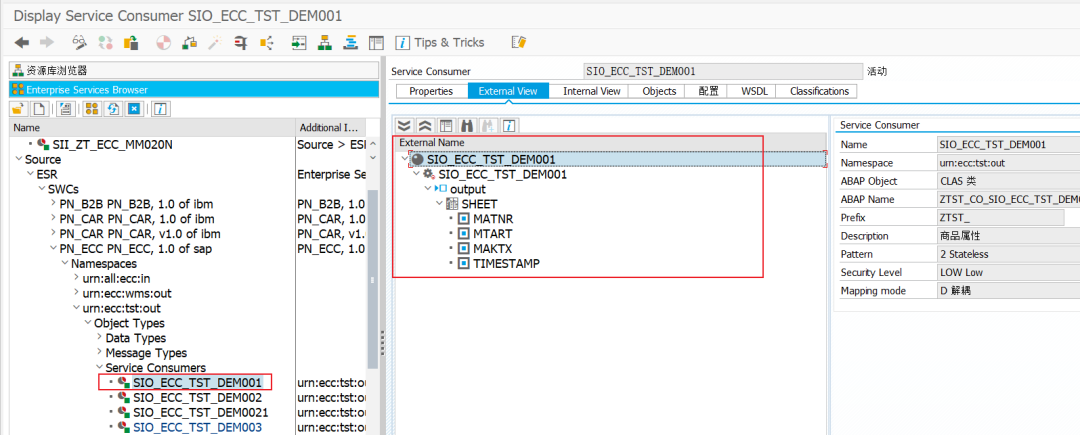
Task: Collapse the ESR tree node
Action: pyautogui.click(x=30, y=175)
